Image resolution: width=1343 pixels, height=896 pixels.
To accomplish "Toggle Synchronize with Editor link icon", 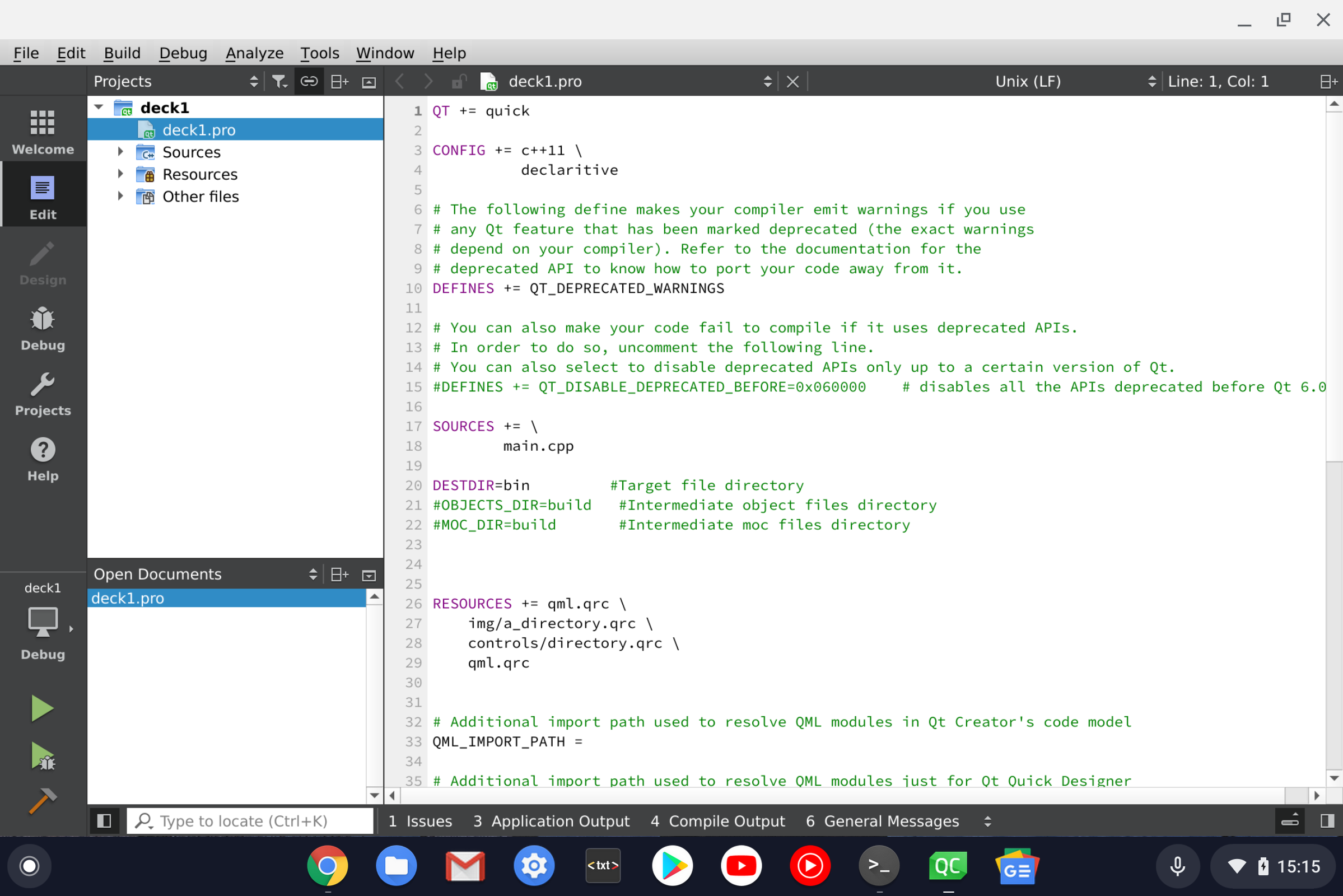I will [x=309, y=82].
